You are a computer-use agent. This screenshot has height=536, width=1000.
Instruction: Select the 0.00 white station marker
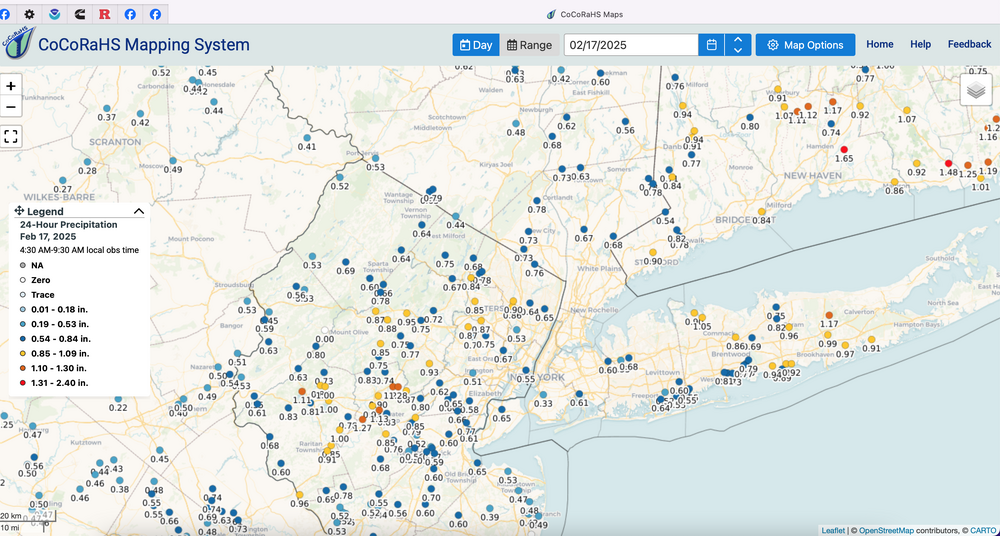point(325,331)
